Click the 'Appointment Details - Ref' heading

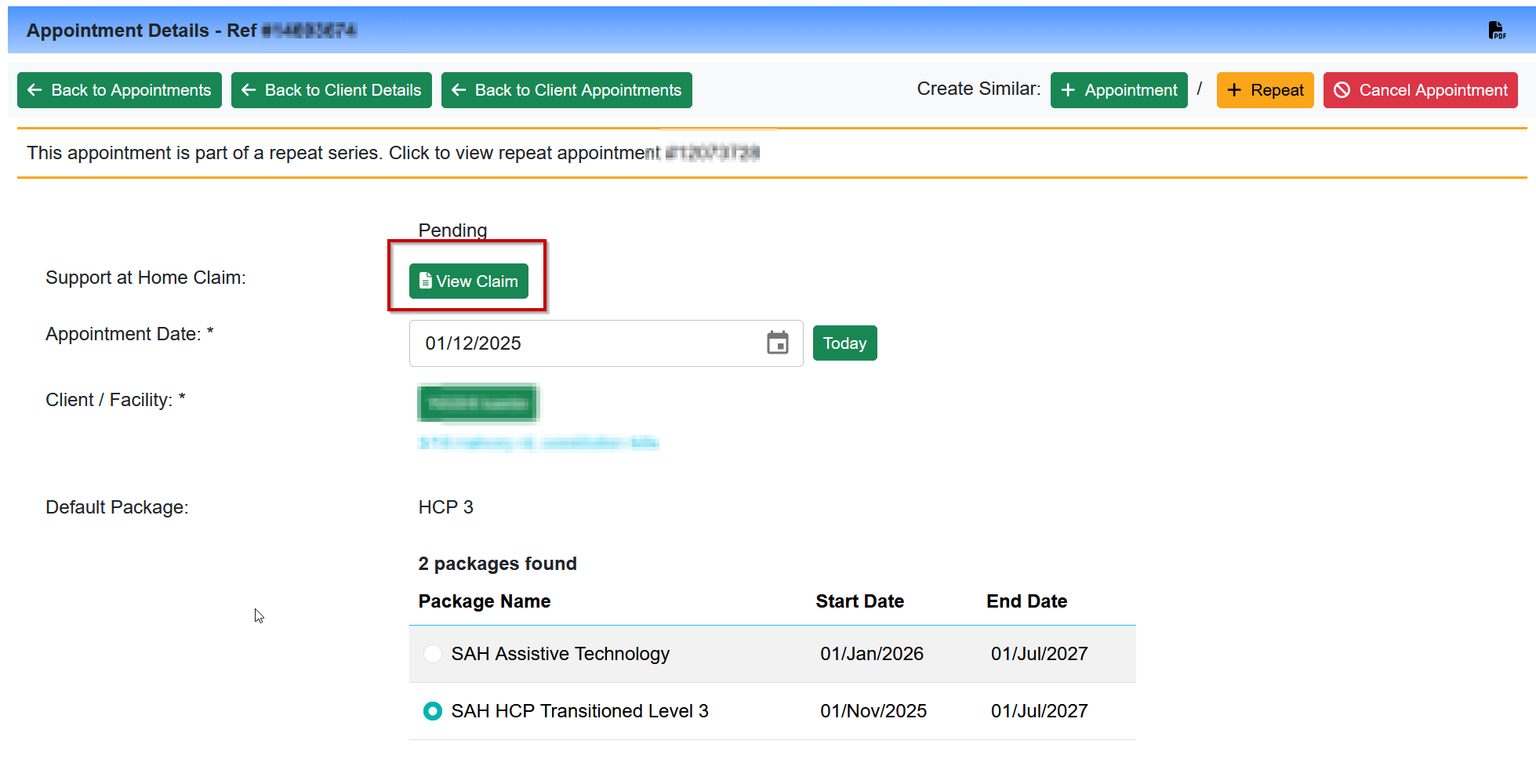[142, 31]
